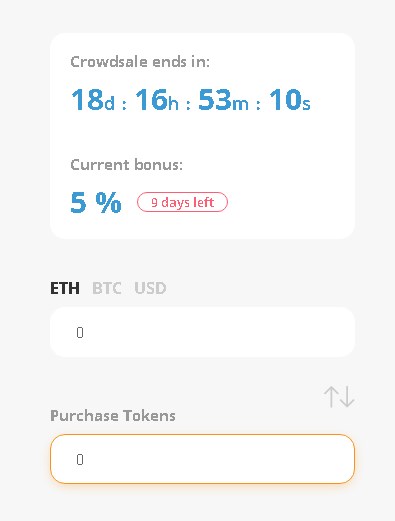Choose the USD currency tab
Viewport: 395px width, 521px height.
[150, 288]
